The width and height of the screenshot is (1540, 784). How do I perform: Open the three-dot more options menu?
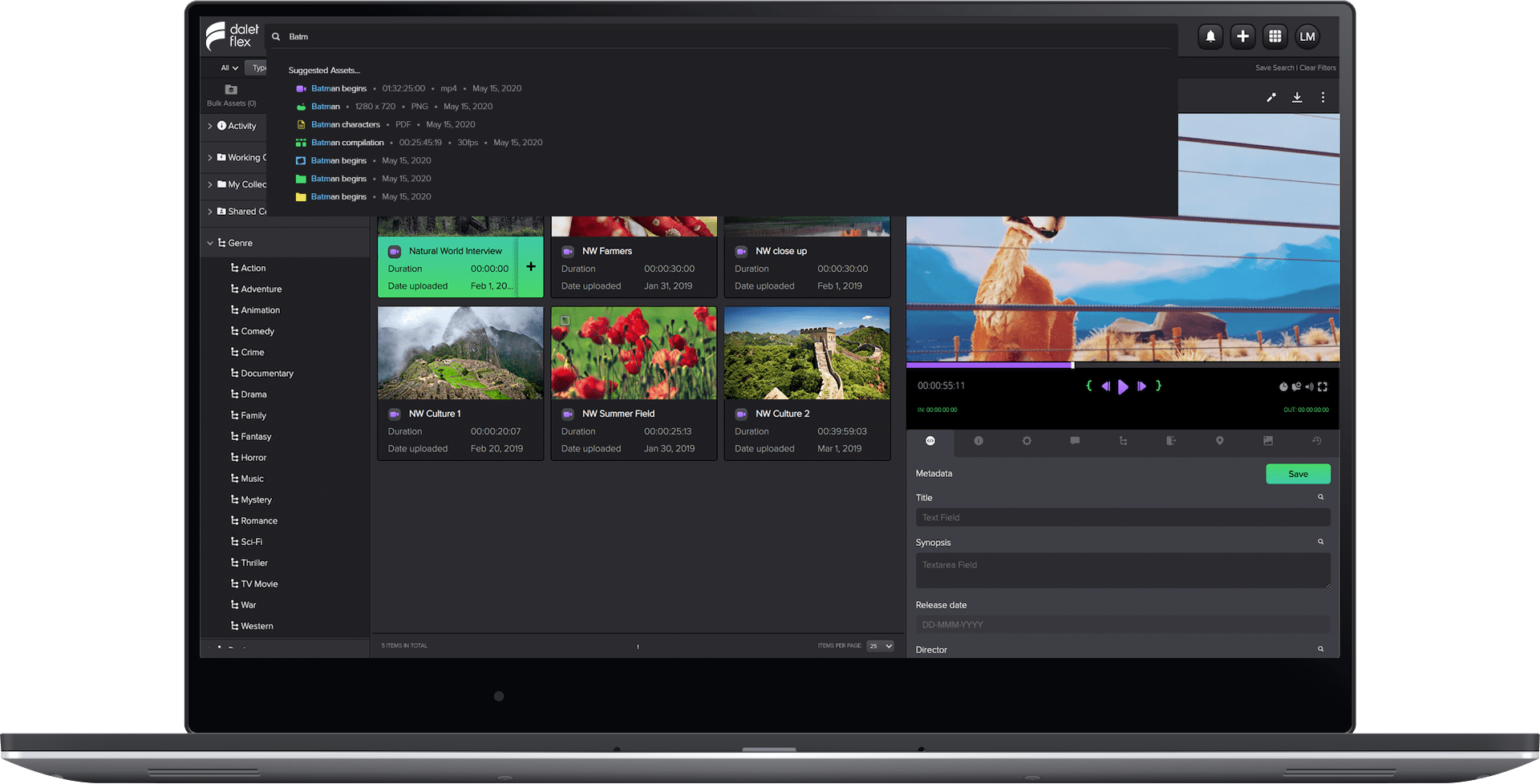coord(1323,97)
